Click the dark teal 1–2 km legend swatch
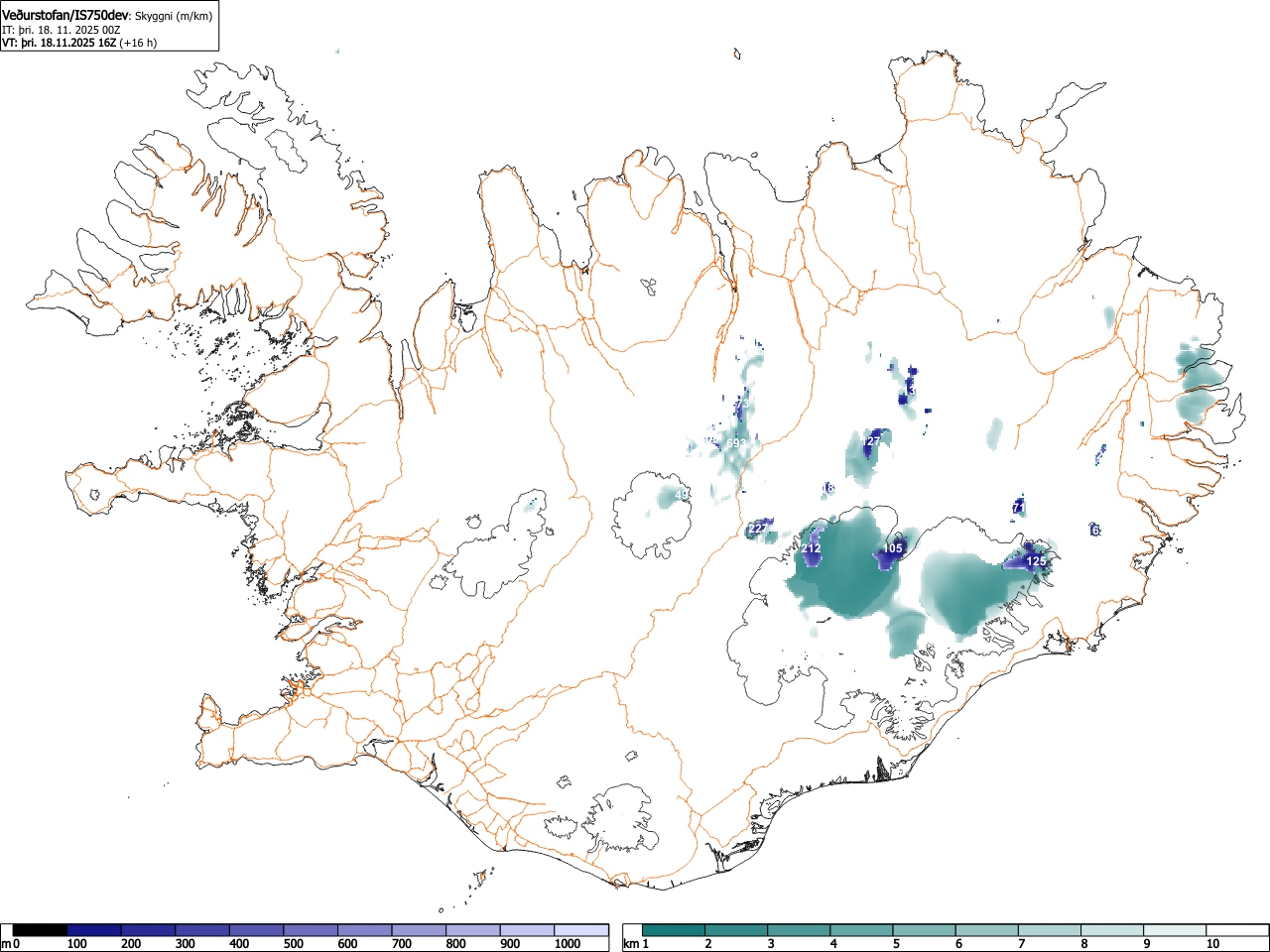The image size is (1270, 952). point(674,930)
